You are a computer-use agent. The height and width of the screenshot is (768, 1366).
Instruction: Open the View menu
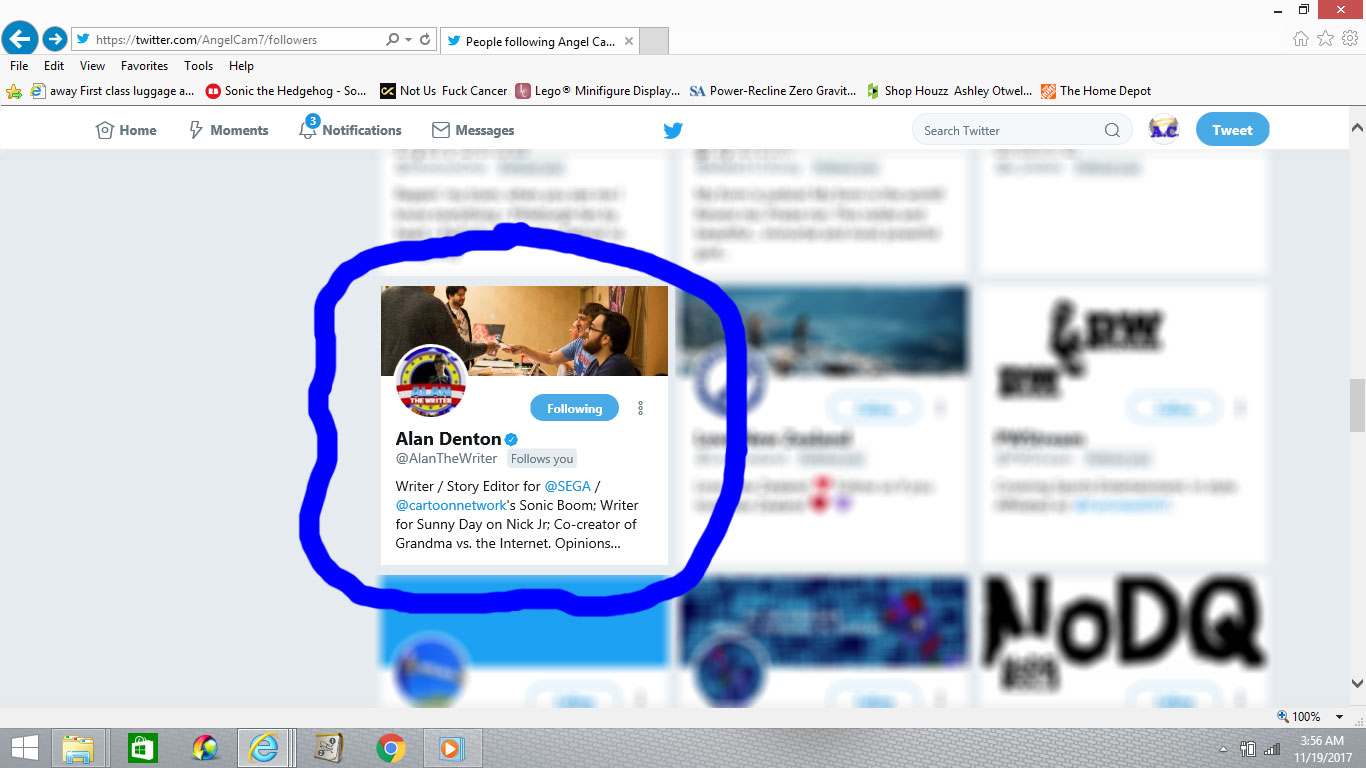[93, 66]
